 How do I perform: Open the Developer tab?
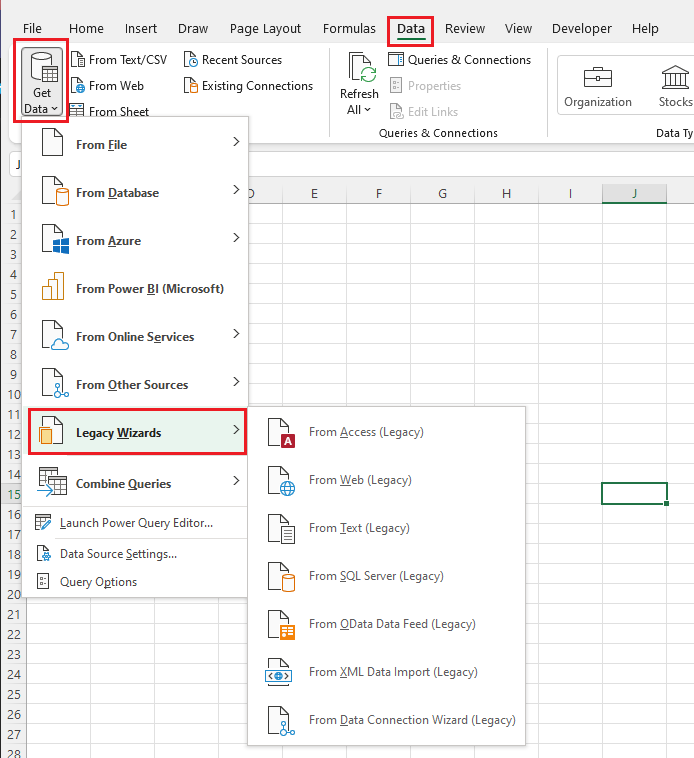click(581, 29)
